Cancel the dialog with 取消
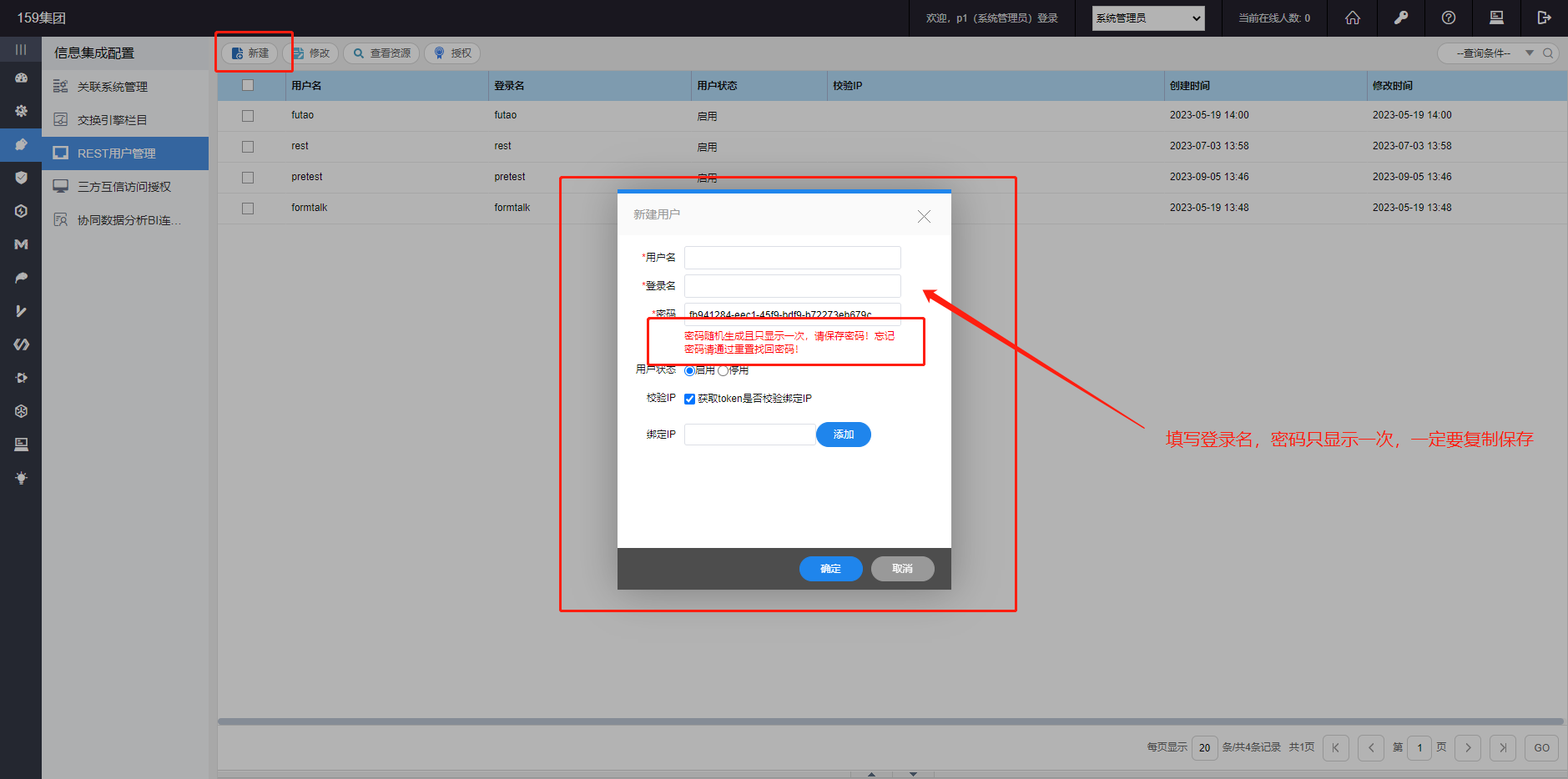Viewport: 1568px width, 779px height. pos(902,569)
